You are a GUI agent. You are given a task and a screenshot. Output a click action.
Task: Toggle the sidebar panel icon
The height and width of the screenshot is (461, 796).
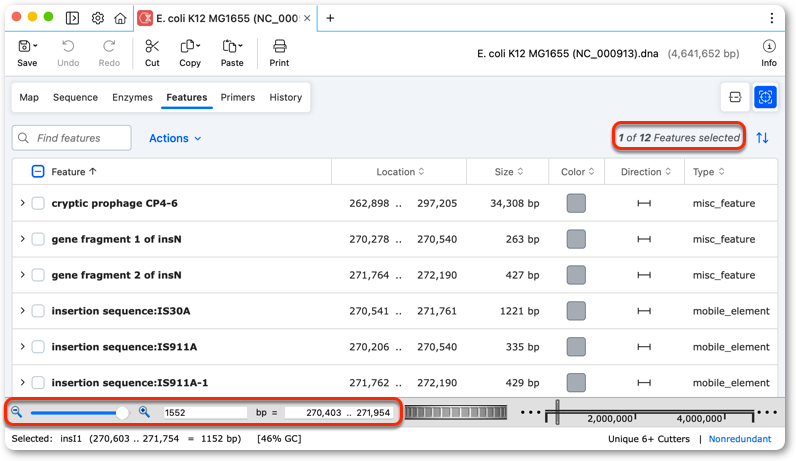pyautogui.click(x=72, y=18)
